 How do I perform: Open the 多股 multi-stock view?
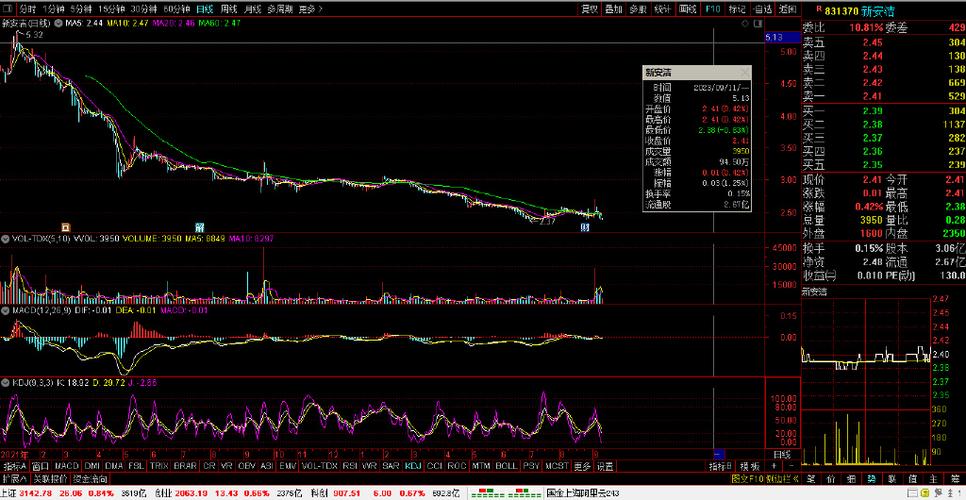[638, 9]
